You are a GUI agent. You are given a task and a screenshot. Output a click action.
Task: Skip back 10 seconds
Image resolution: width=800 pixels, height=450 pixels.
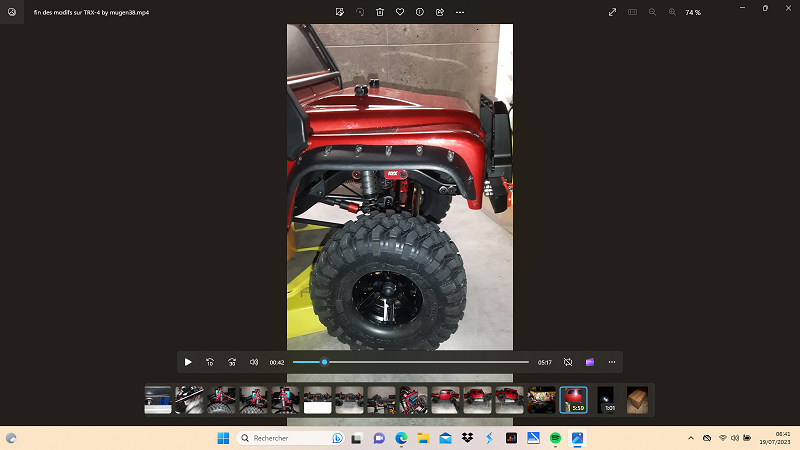(x=210, y=362)
